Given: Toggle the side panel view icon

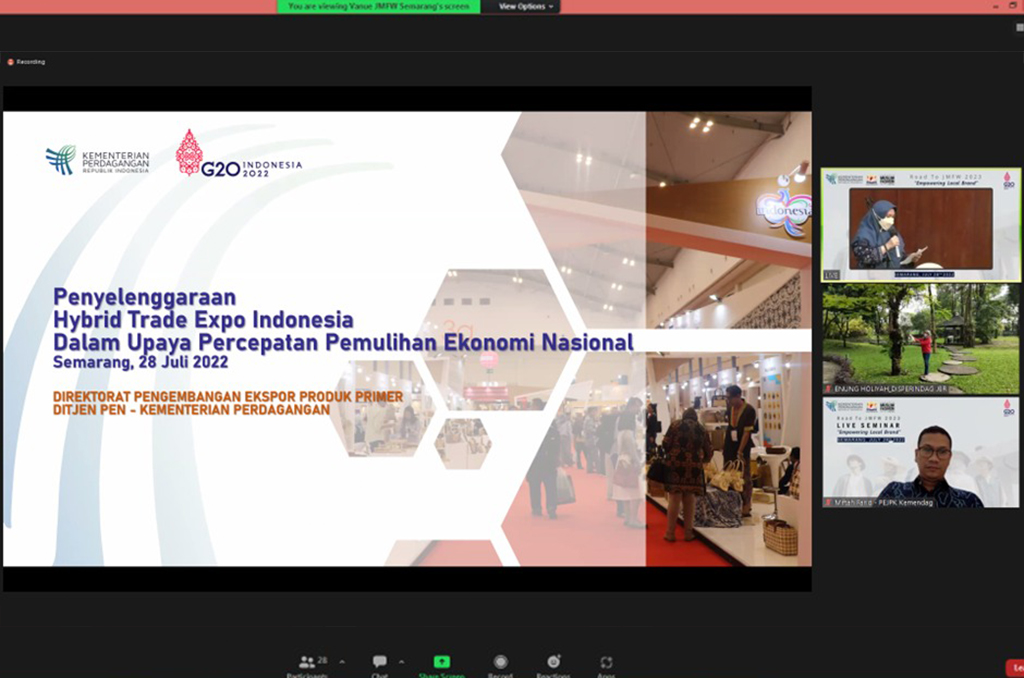Looking at the screenshot, I should coord(1019,28).
